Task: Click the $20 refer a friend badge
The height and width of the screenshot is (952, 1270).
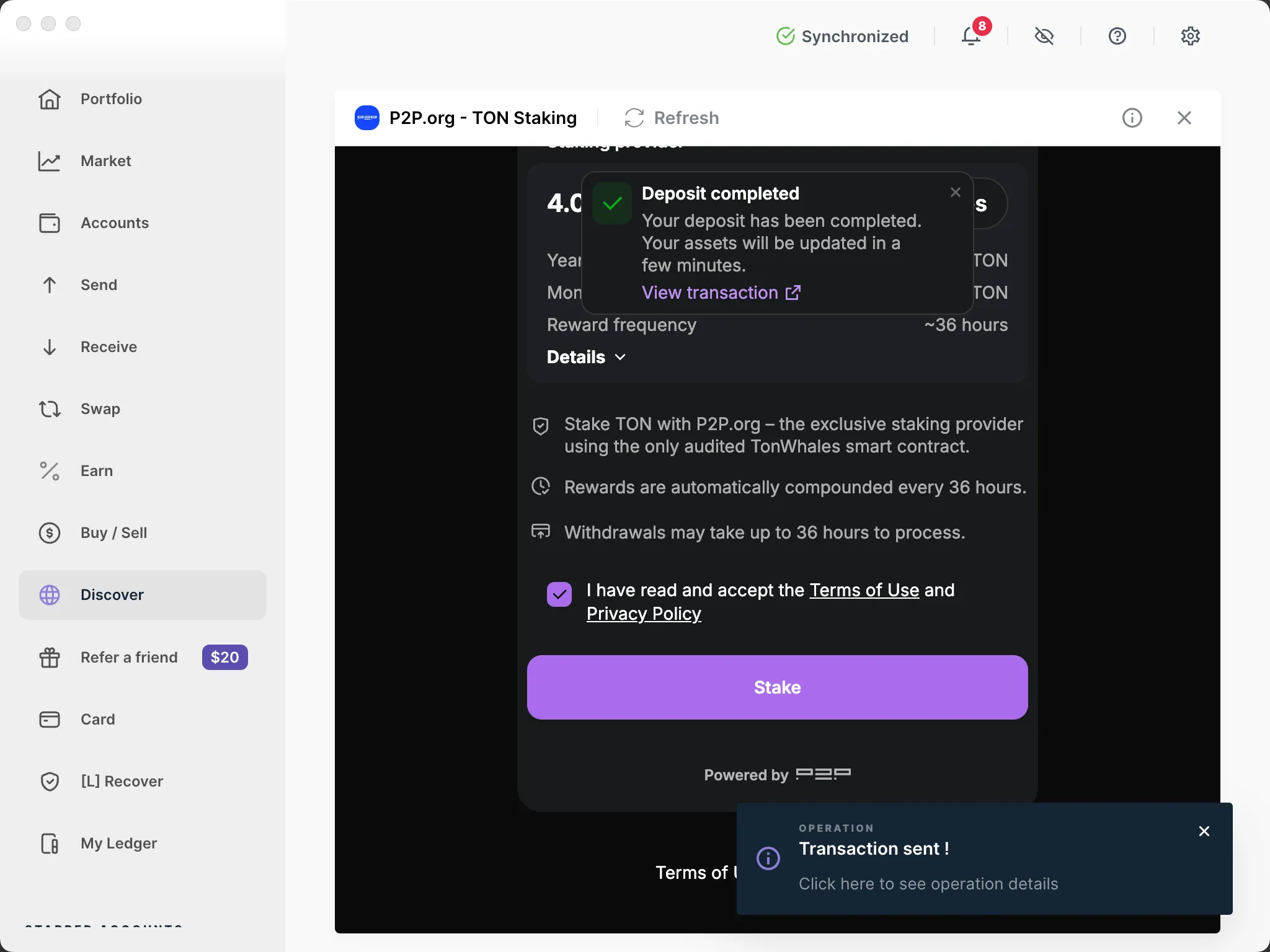Action: [224, 657]
